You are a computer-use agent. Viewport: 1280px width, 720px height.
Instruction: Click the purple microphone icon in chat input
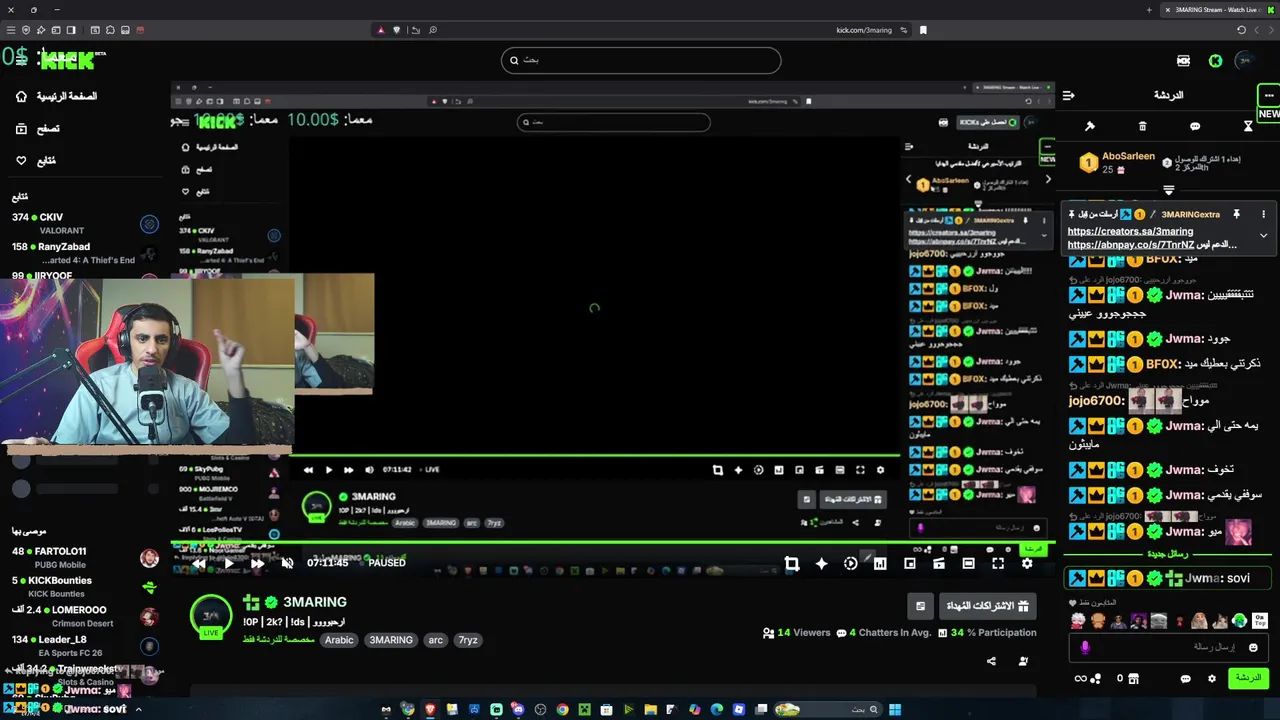coord(1085,648)
